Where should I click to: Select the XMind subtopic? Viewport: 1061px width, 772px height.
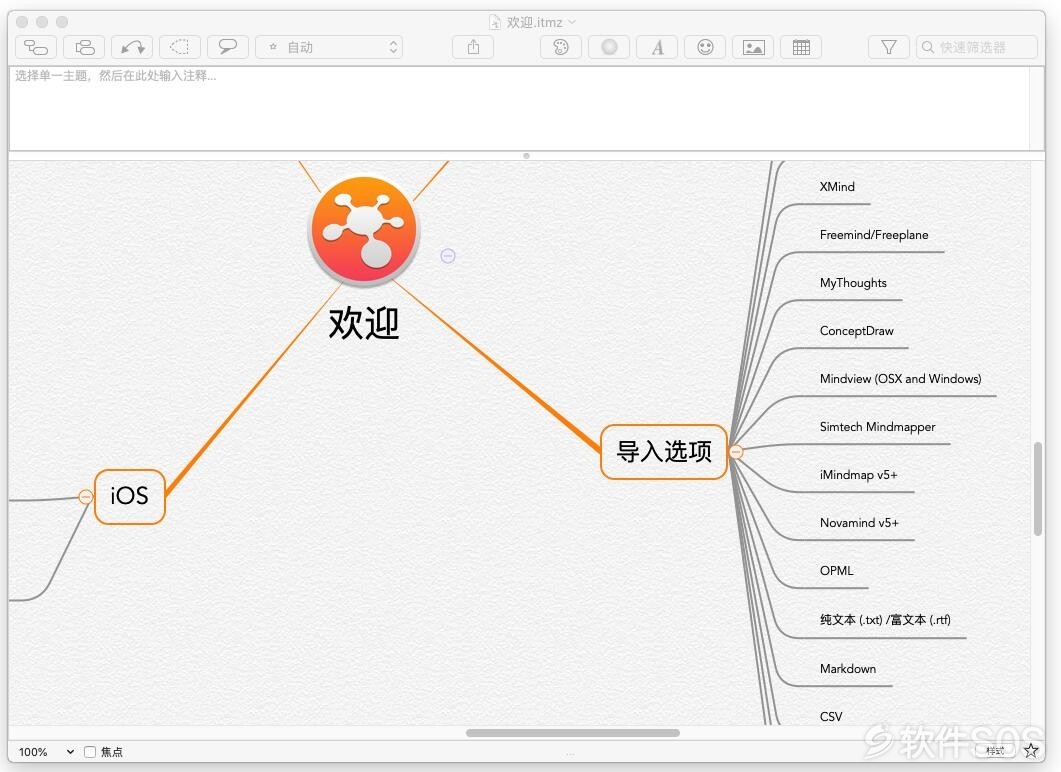[837, 187]
